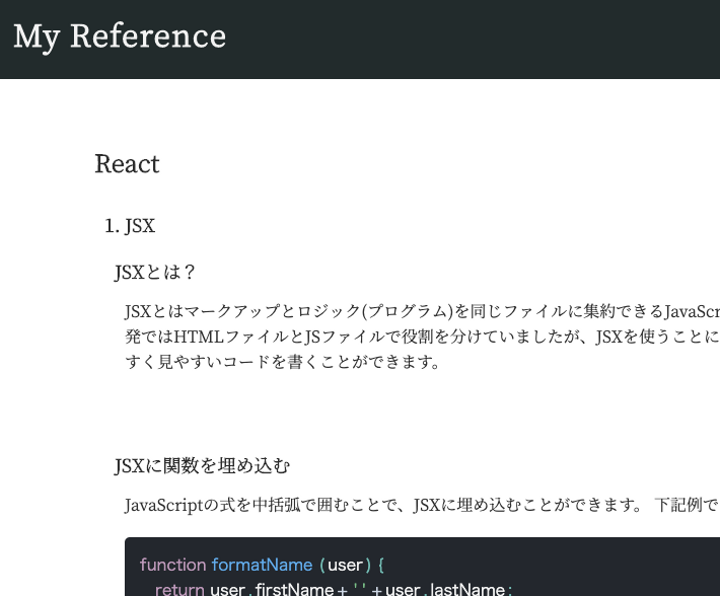
Task: Click the "下記例で" text at the right edge
Action: pos(686,505)
